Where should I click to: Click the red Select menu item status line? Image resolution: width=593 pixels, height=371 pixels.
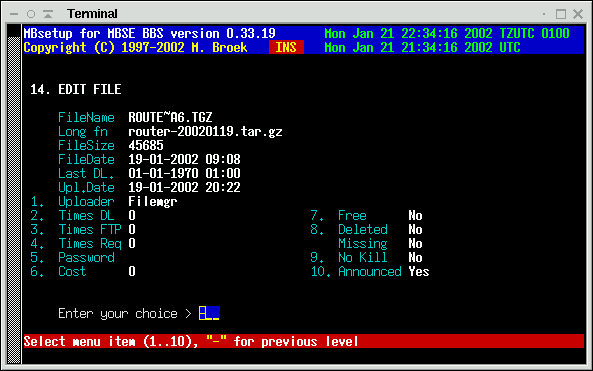pyautogui.click(x=304, y=341)
